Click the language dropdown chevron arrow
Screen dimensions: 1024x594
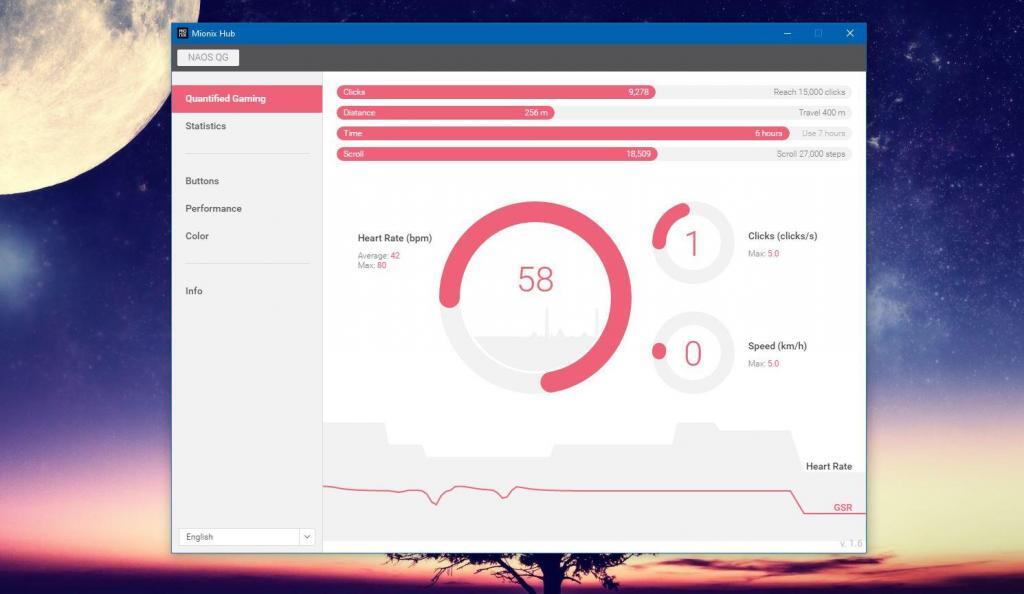307,537
